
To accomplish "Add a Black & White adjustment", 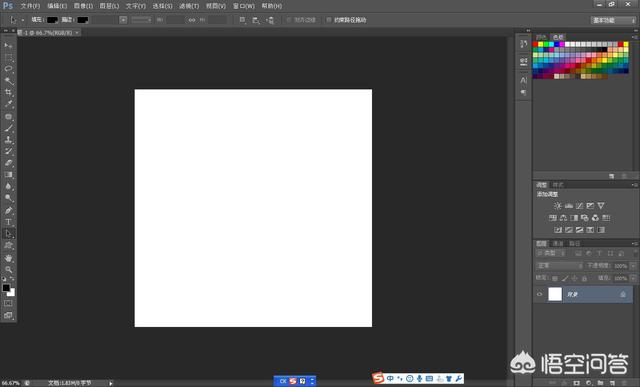I will point(574,218).
